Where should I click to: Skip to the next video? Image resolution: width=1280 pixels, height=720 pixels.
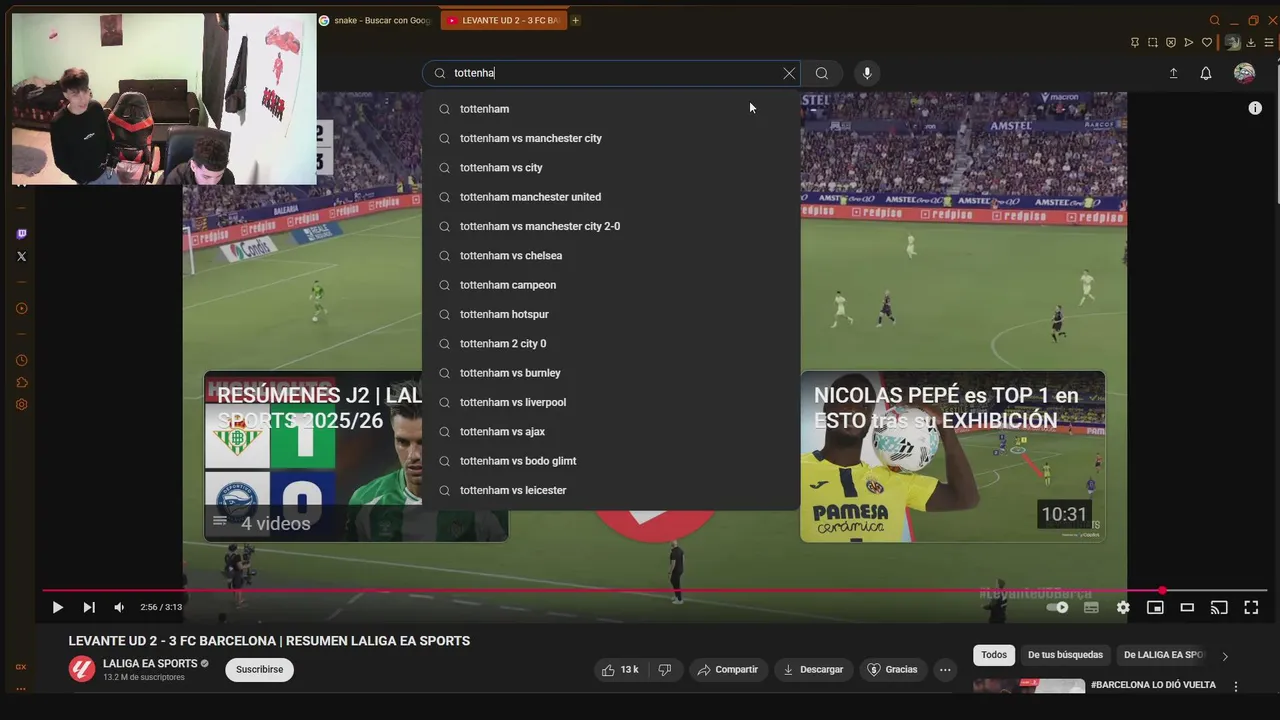(89, 607)
